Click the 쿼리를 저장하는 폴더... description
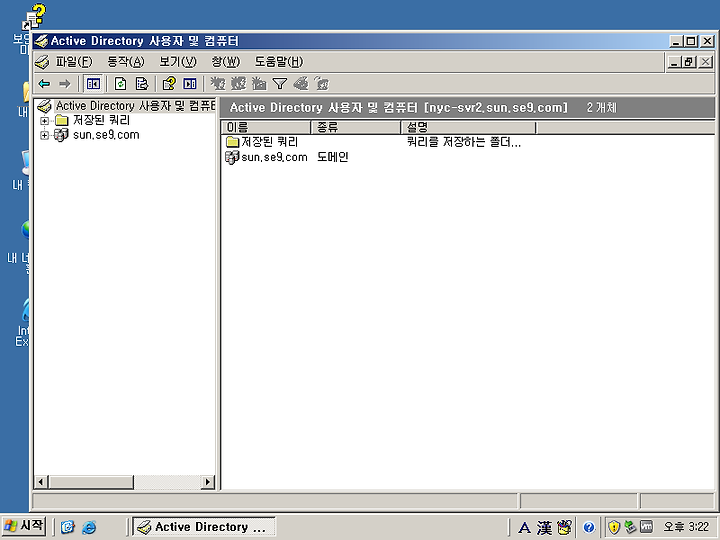This screenshot has width=720, height=540. 464,142
